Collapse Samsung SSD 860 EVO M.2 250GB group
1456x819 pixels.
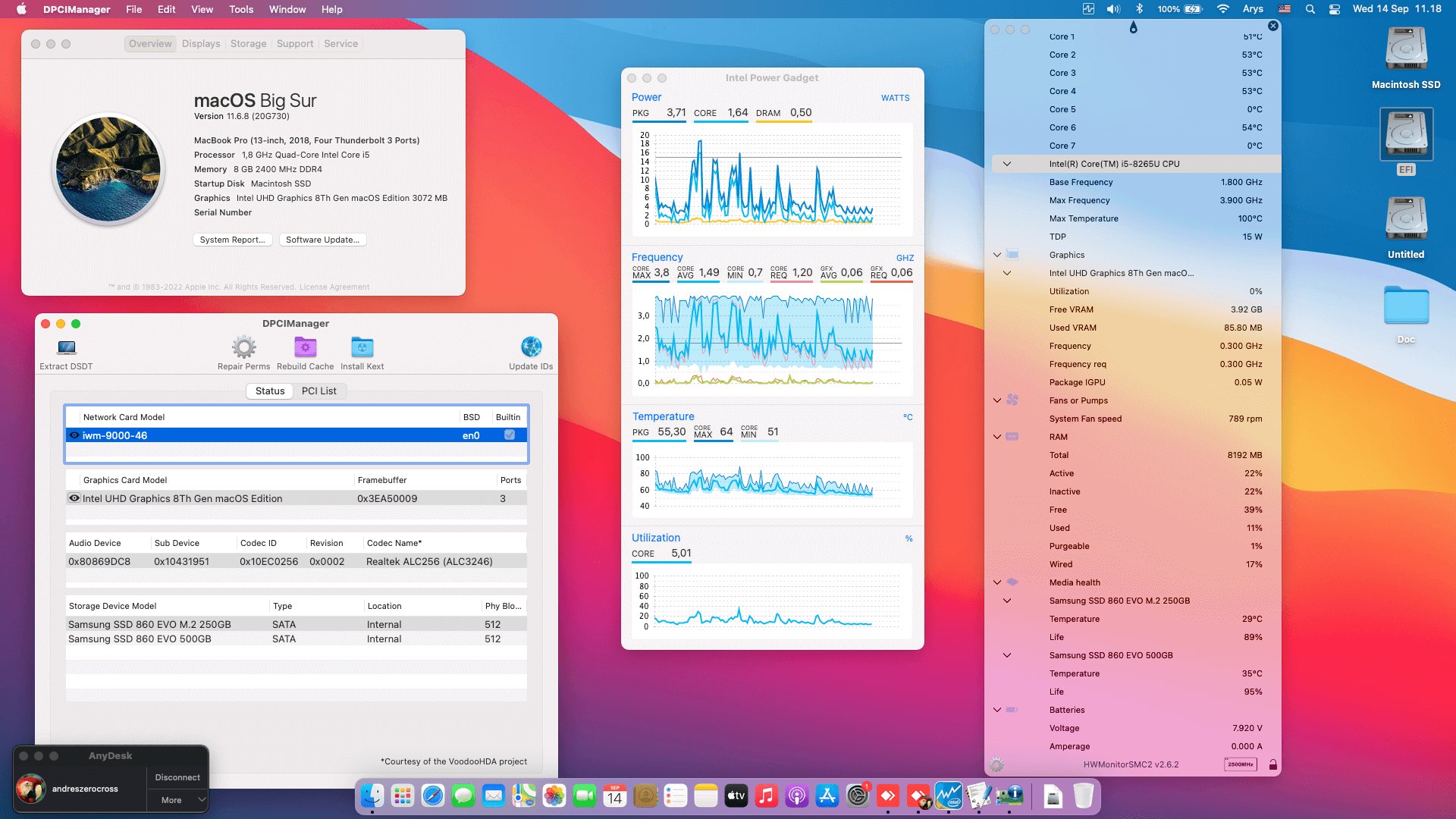pyautogui.click(x=1007, y=601)
